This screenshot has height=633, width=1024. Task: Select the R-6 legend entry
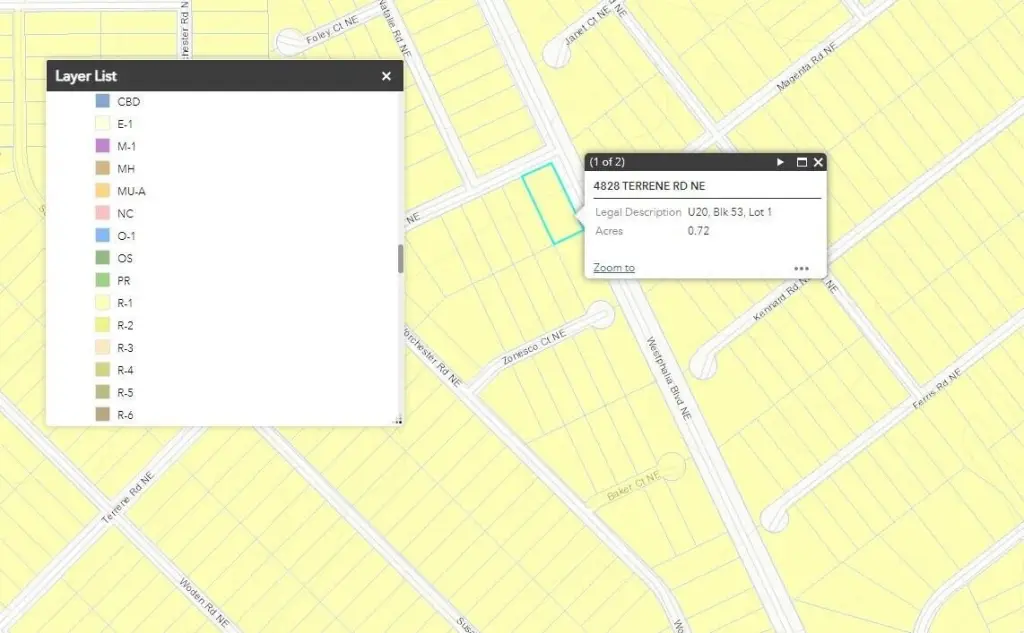pyautogui.click(x=125, y=415)
